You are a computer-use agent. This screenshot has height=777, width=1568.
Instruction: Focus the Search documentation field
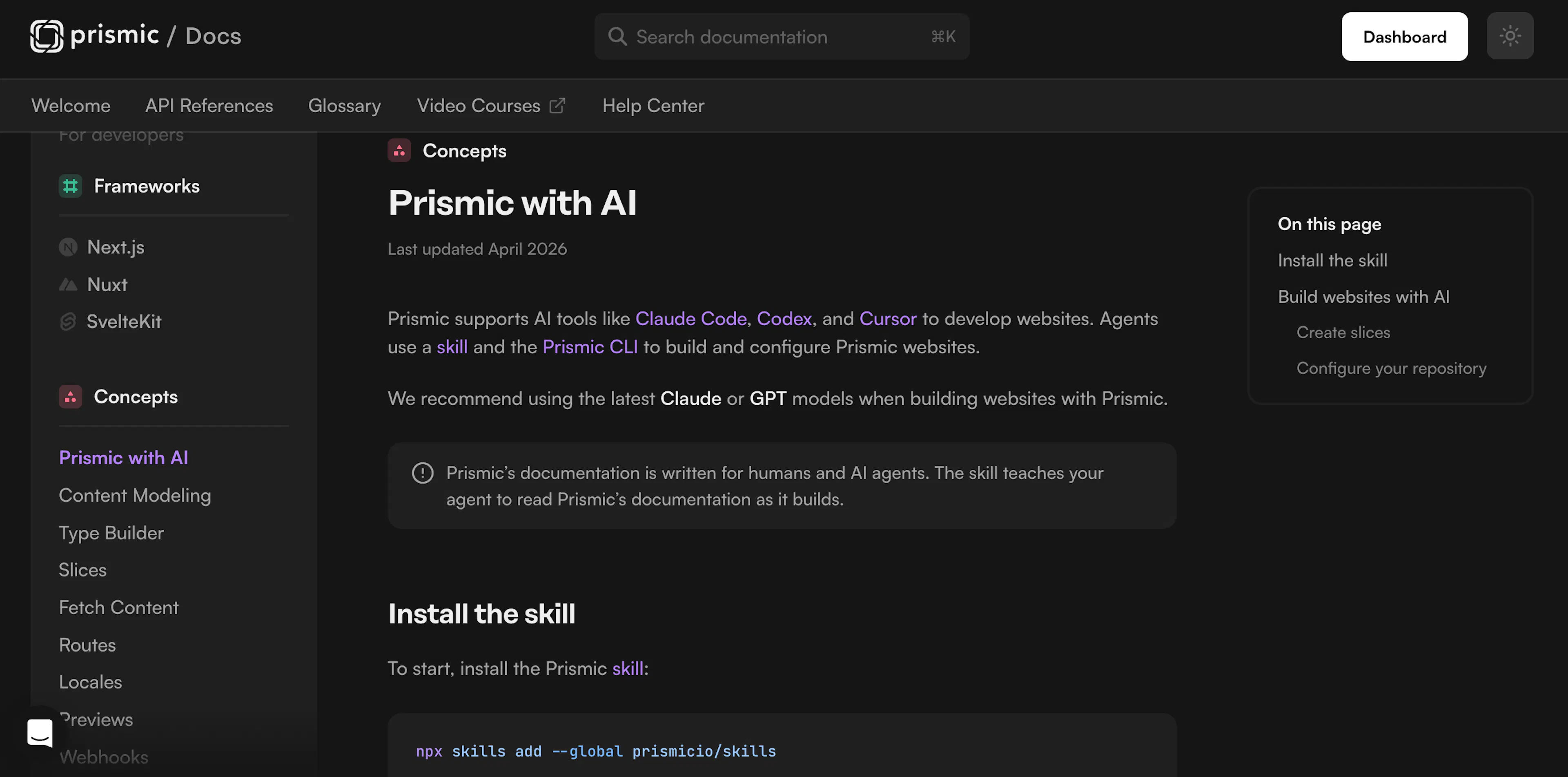pos(782,36)
